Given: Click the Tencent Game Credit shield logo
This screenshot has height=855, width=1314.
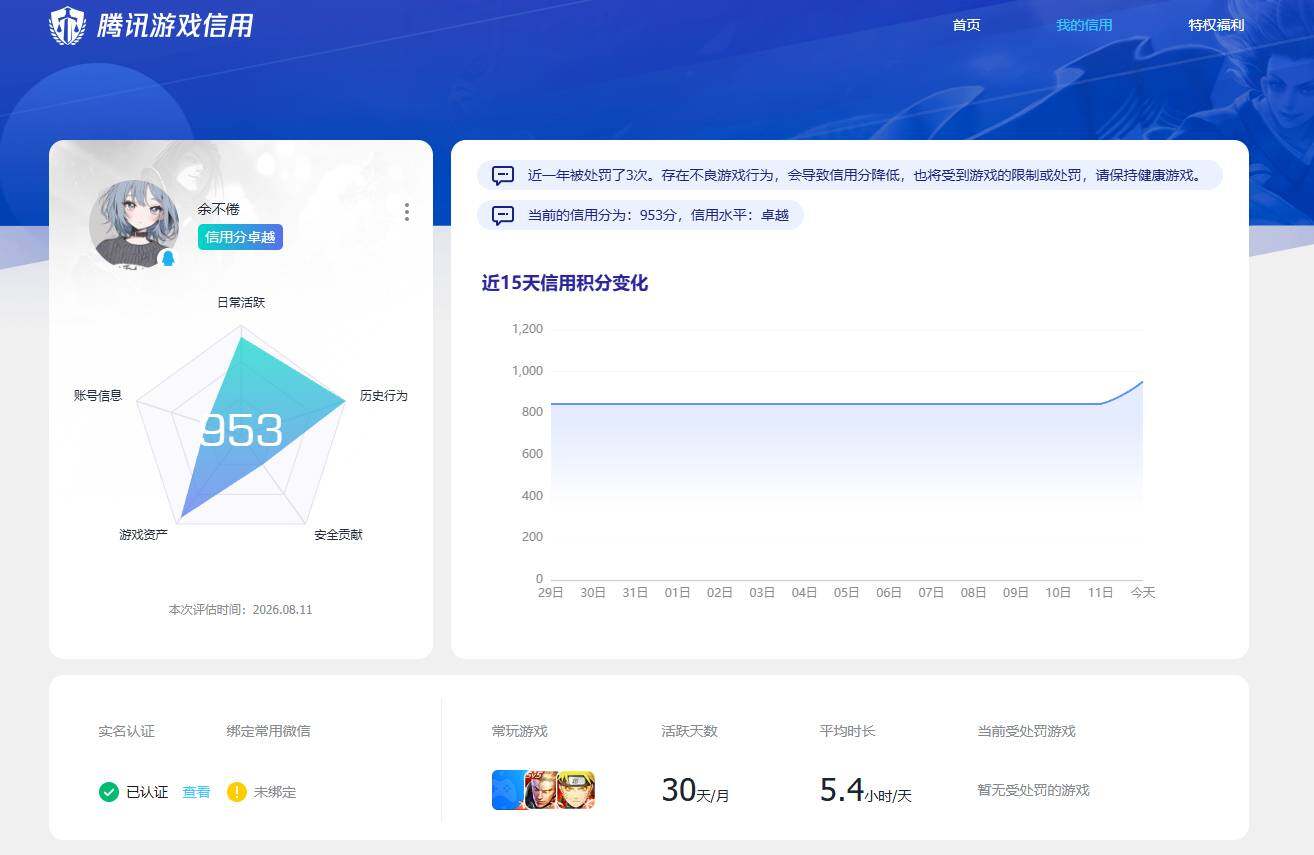Looking at the screenshot, I should pos(68,25).
